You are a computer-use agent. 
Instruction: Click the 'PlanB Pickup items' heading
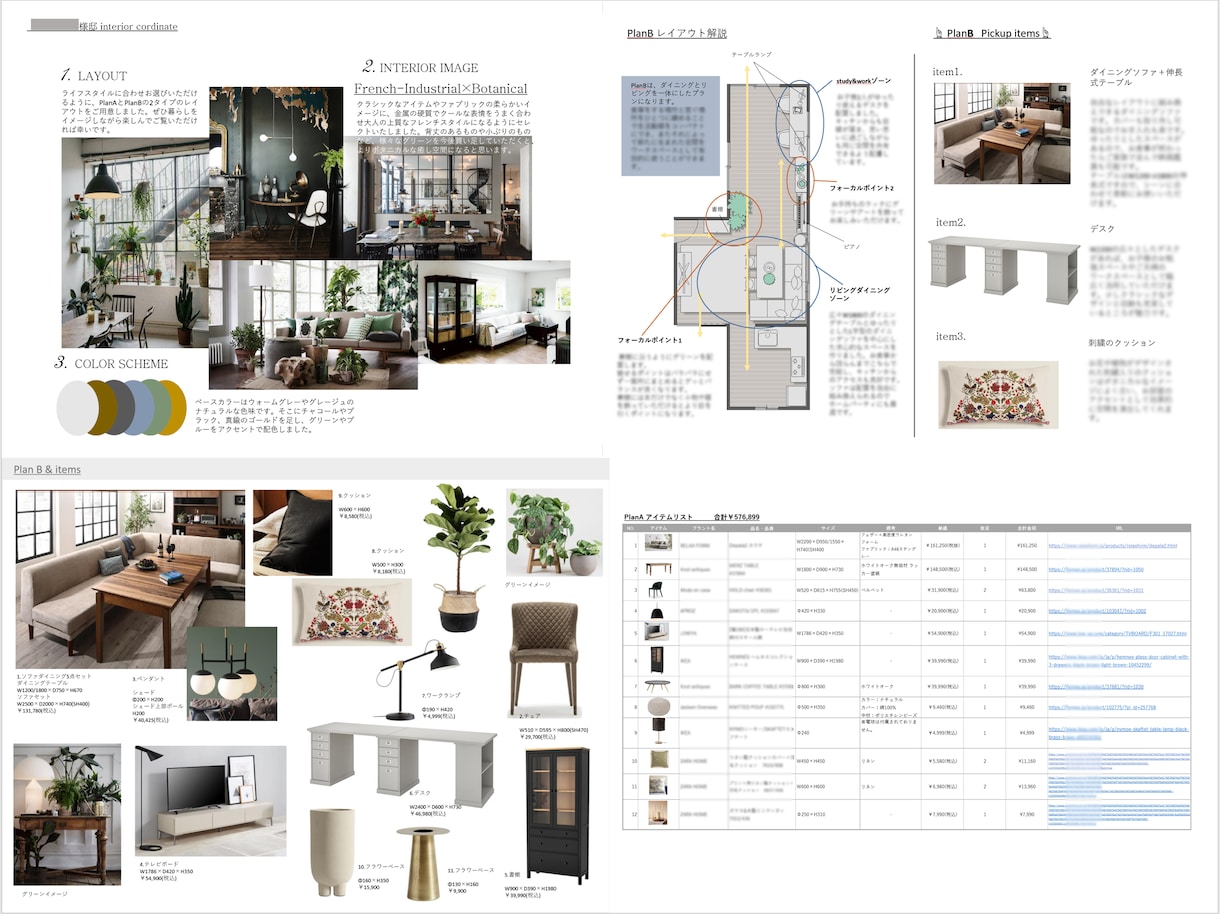pos(992,33)
